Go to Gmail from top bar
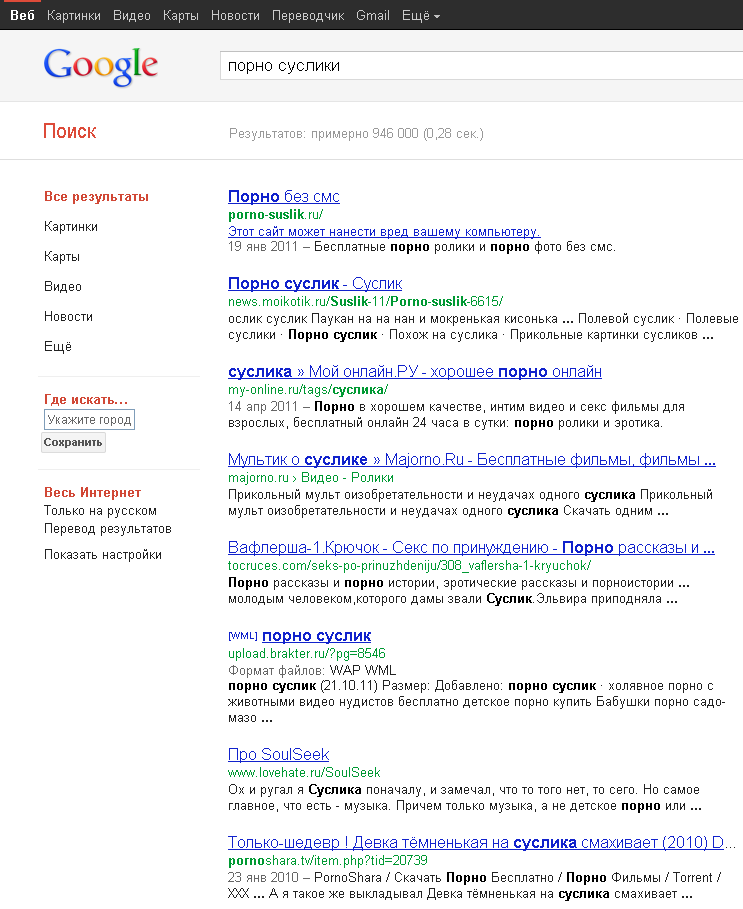 click(x=373, y=16)
